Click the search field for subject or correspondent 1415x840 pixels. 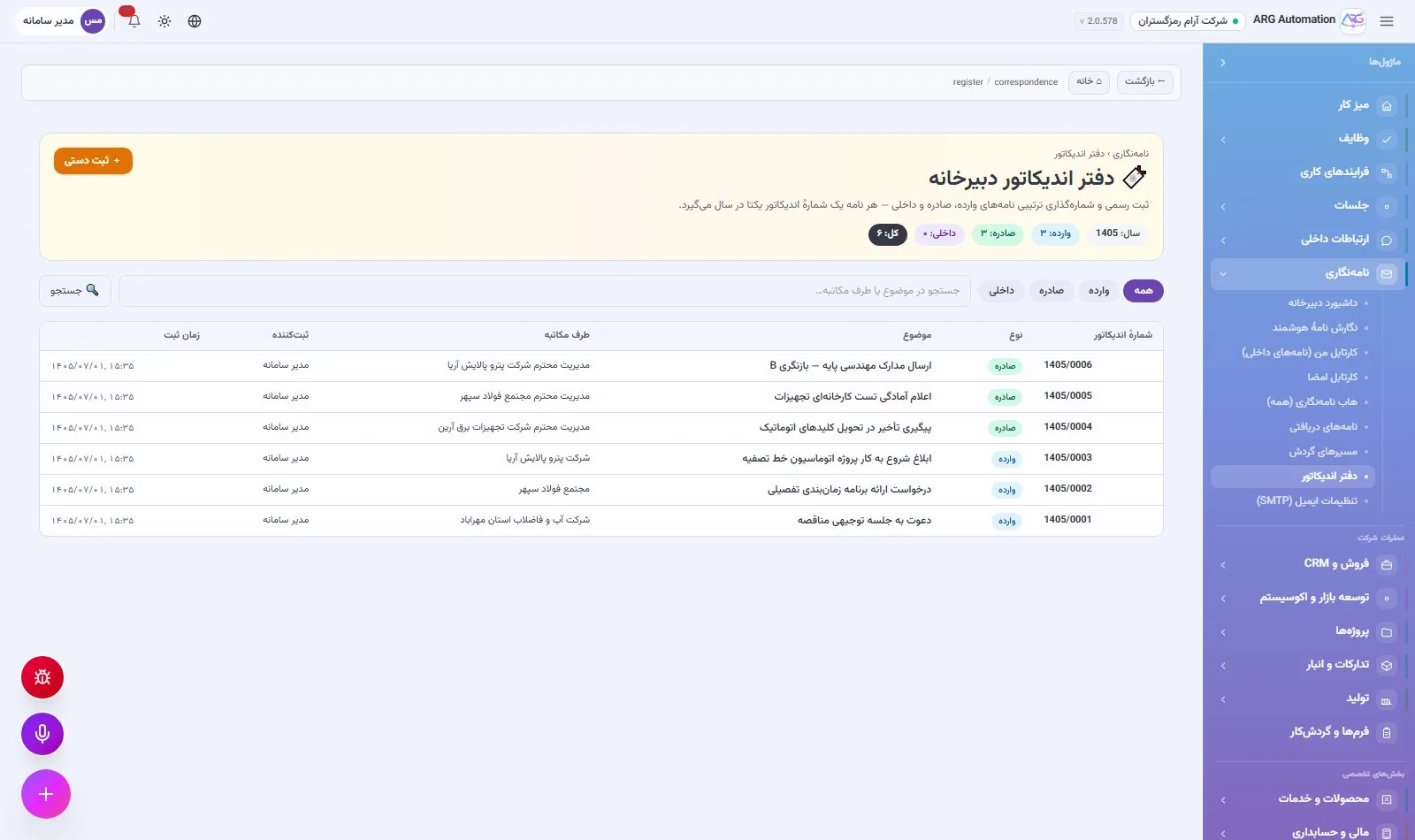click(545, 291)
